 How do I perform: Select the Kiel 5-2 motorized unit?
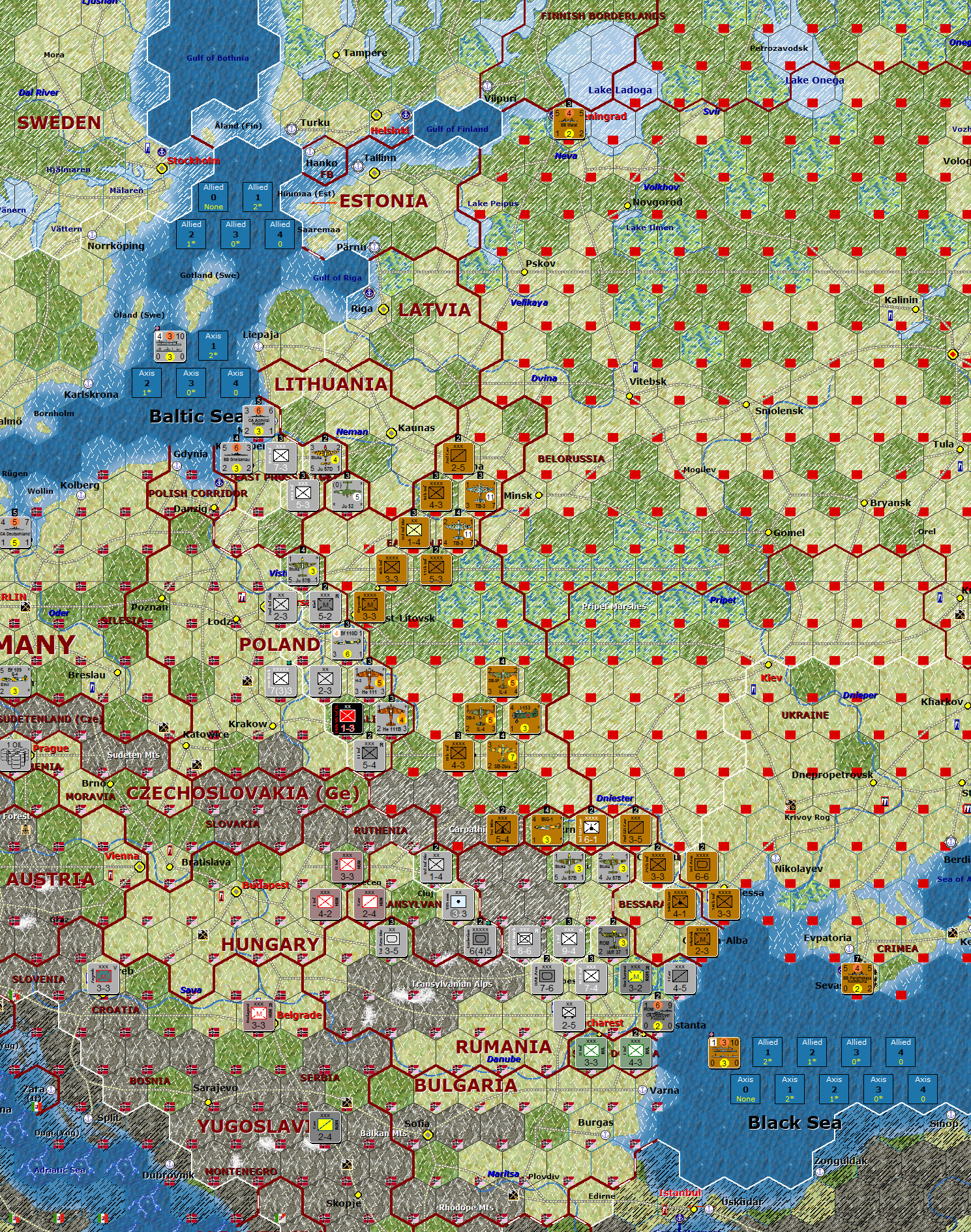click(325, 607)
